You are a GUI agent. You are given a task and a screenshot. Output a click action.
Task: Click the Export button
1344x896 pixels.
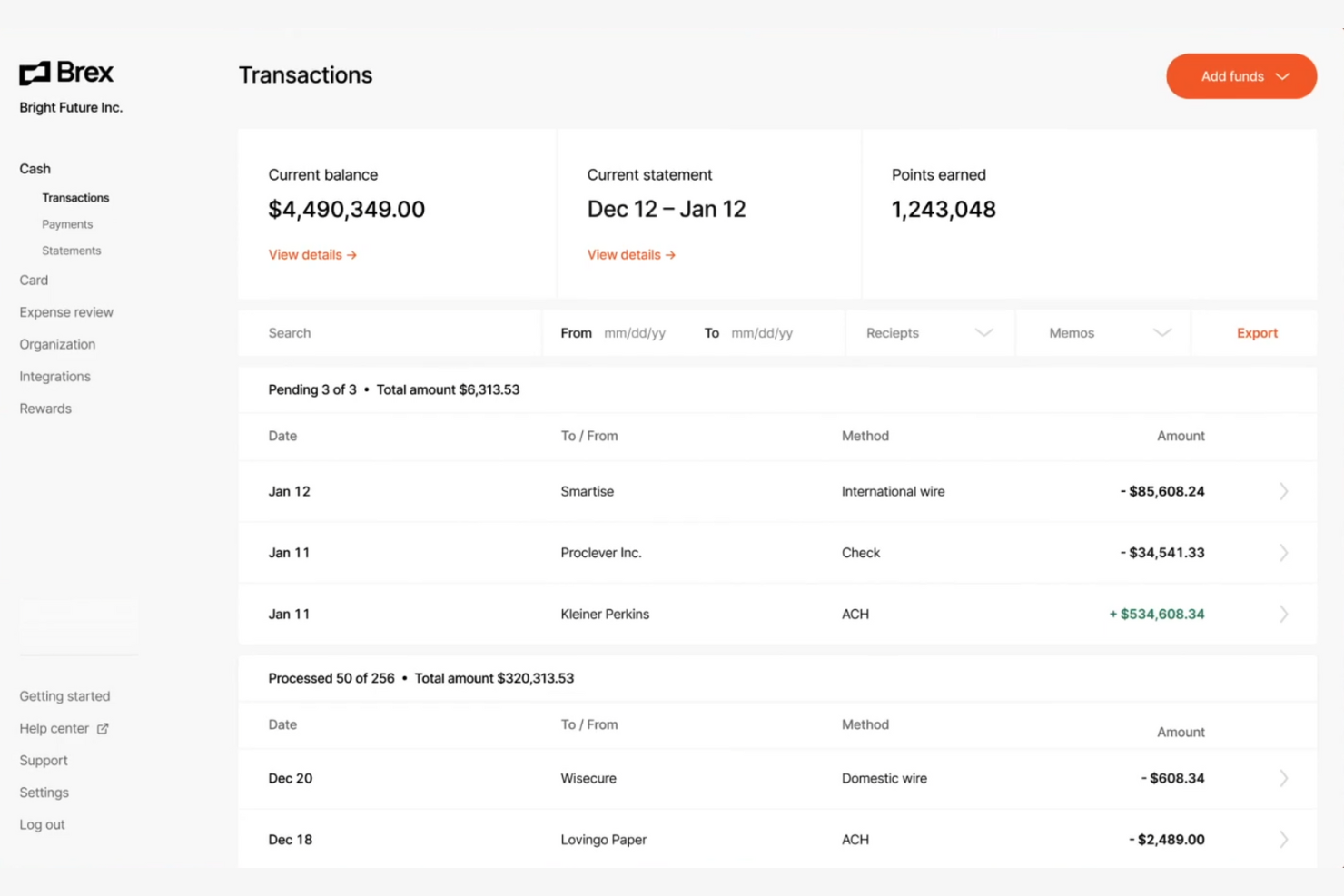[x=1256, y=332]
